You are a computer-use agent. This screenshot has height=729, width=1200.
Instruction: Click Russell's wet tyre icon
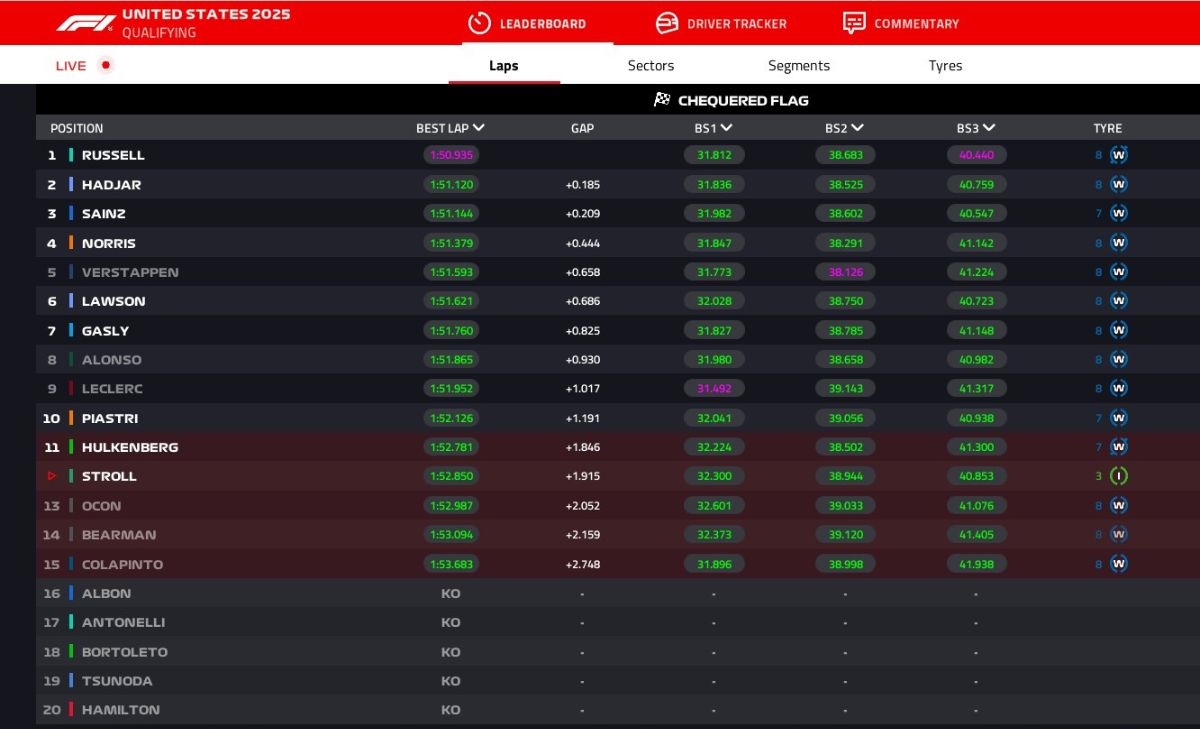point(1119,155)
